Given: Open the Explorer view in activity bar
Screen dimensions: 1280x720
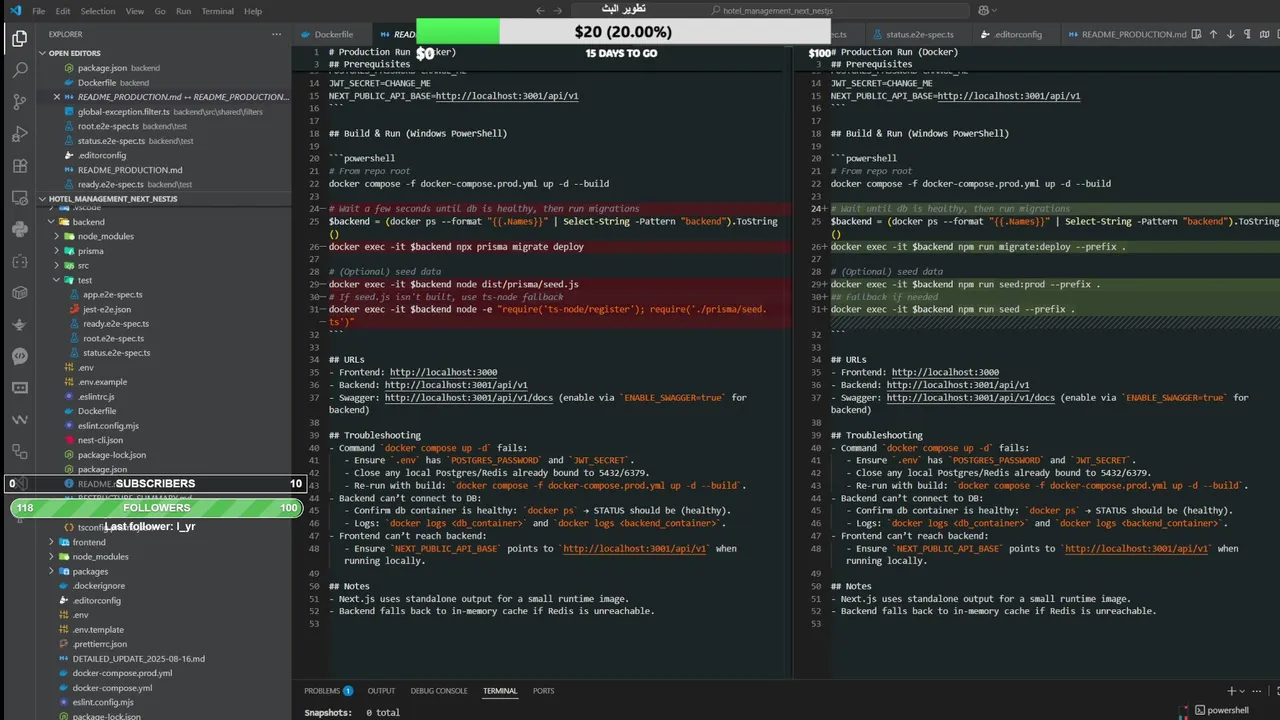Looking at the screenshot, I should point(19,39).
